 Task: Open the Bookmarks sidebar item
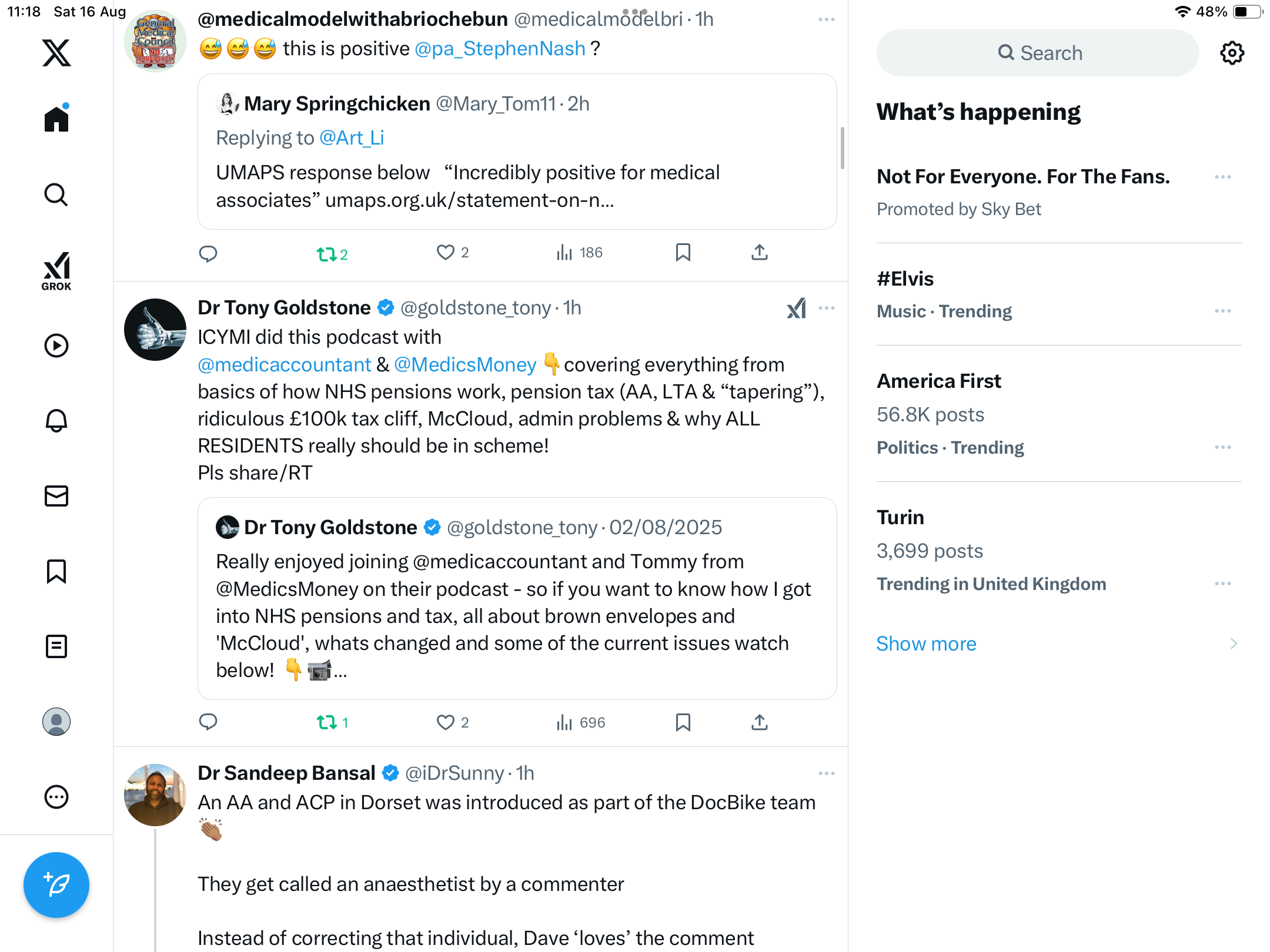point(56,571)
